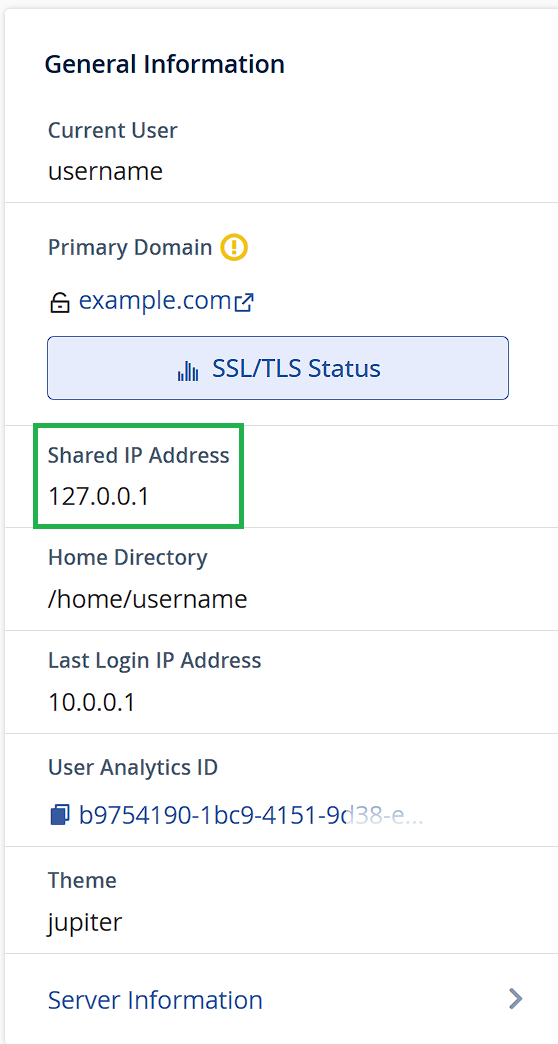Viewport: 558px width, 1044px height.
Task: Click the Primary Domain label text
Action: (130, 248)
